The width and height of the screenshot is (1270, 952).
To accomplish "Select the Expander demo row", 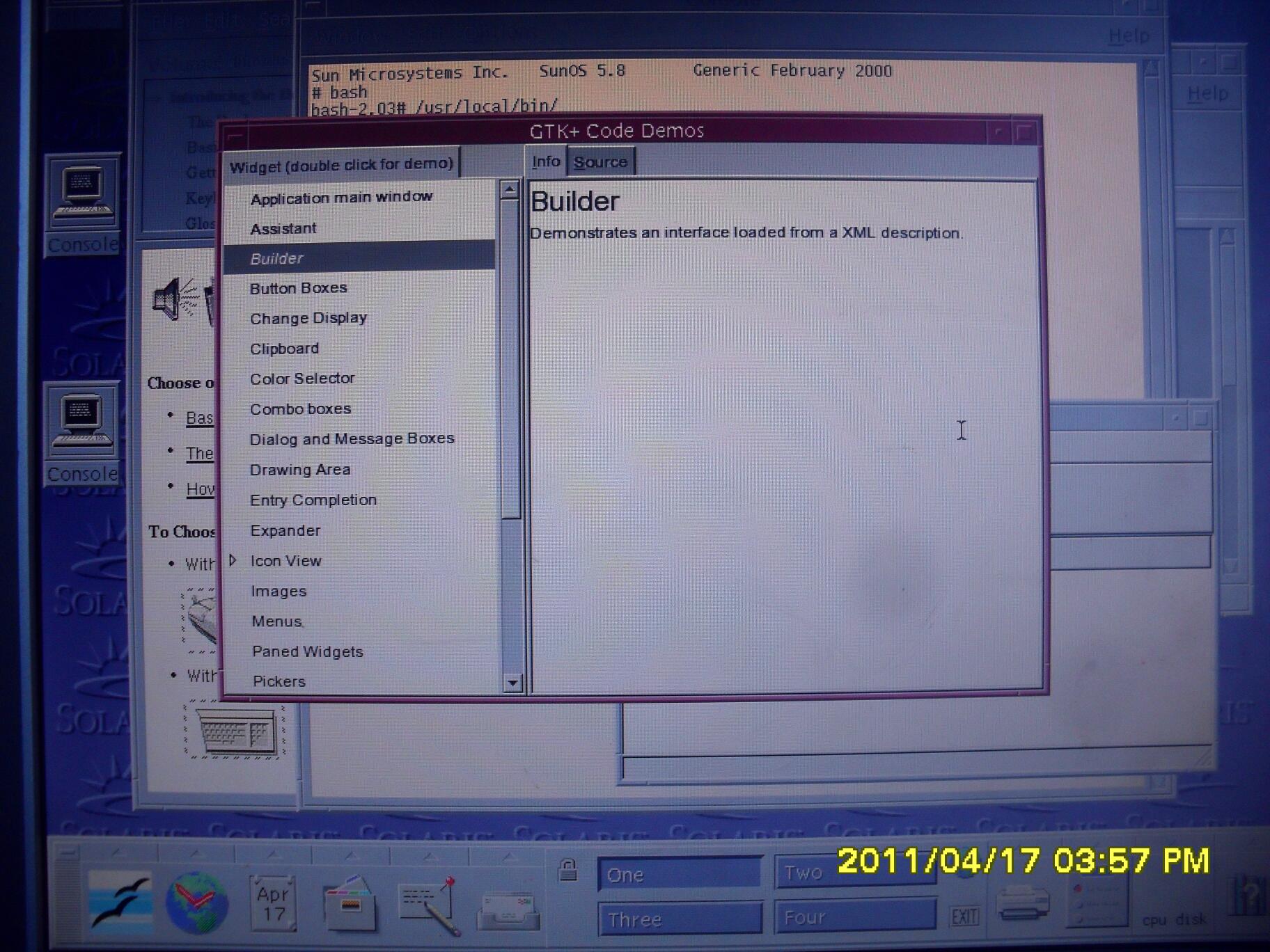I will tap(285, 531).
